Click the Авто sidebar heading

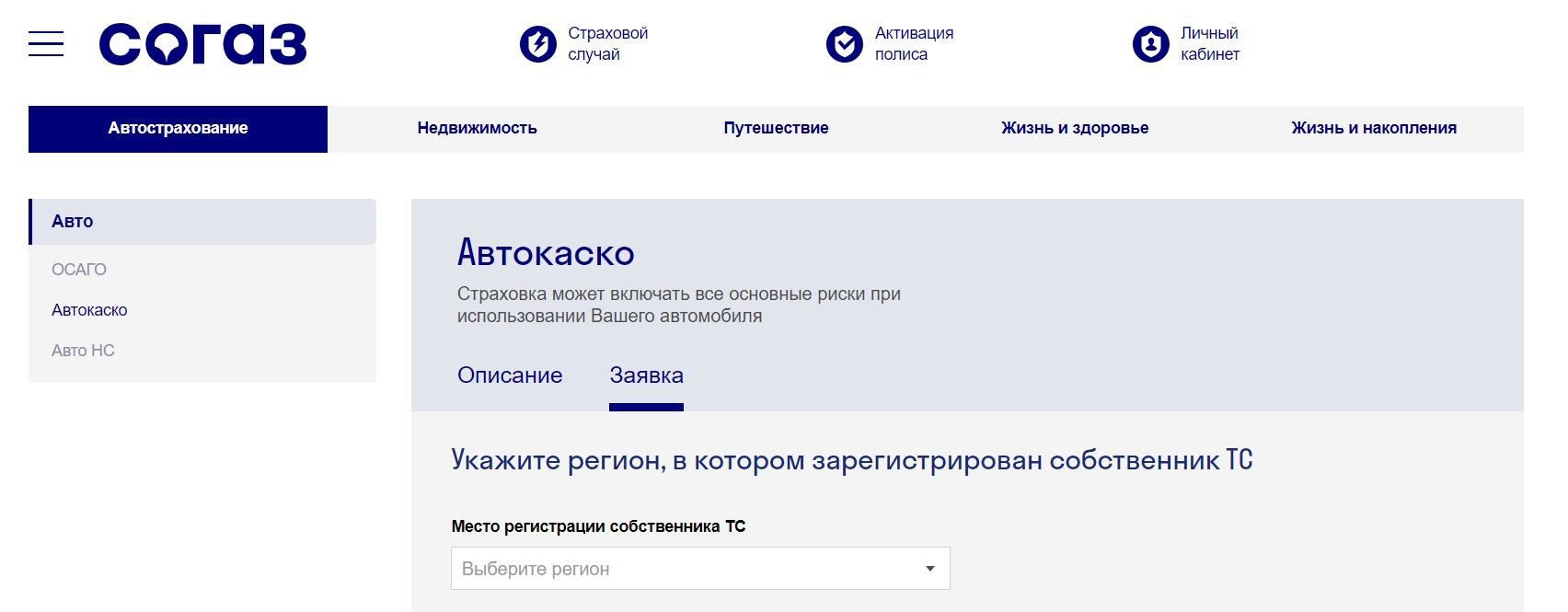click(202, 222)
